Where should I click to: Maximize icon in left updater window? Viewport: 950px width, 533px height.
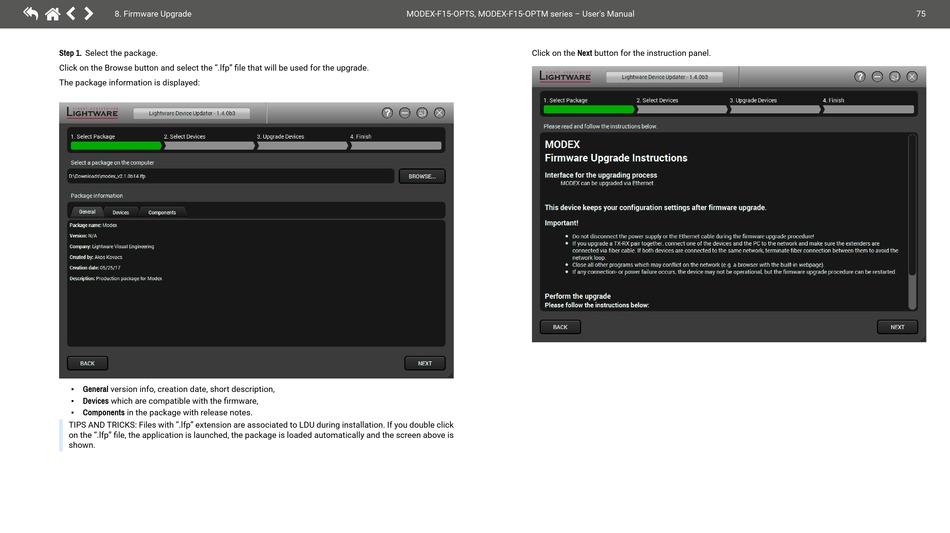point(422,113)
